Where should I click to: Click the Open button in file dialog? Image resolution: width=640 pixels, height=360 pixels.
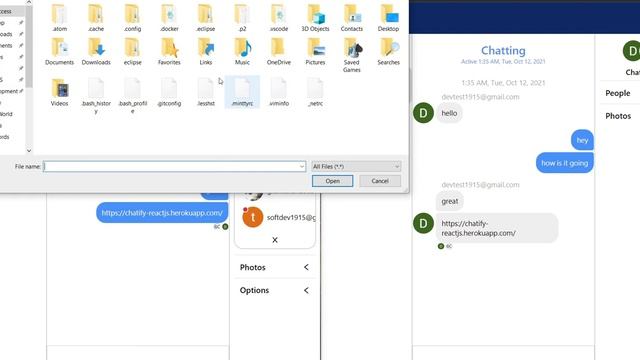333,181
